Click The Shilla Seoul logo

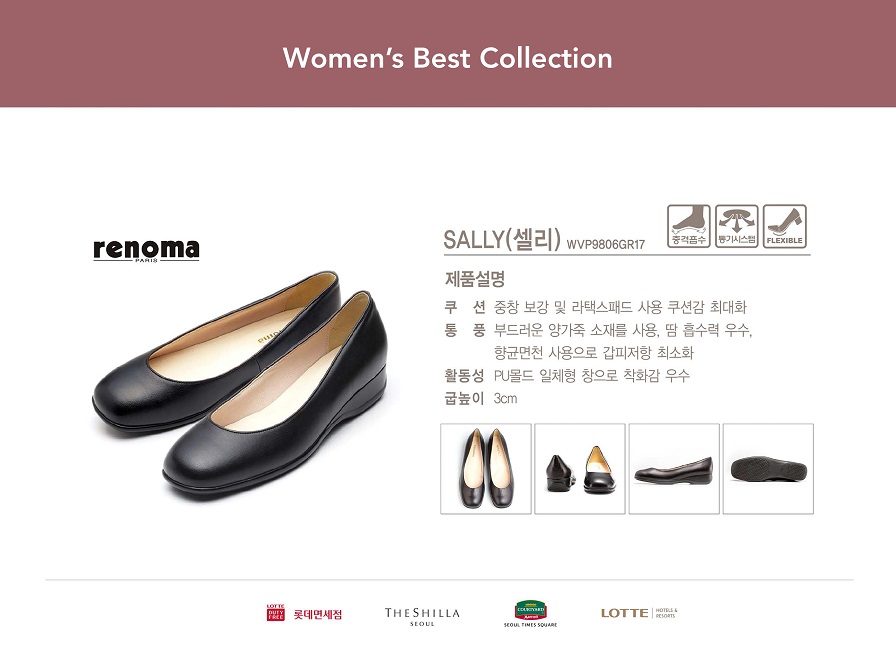click(x=422, y=616)
